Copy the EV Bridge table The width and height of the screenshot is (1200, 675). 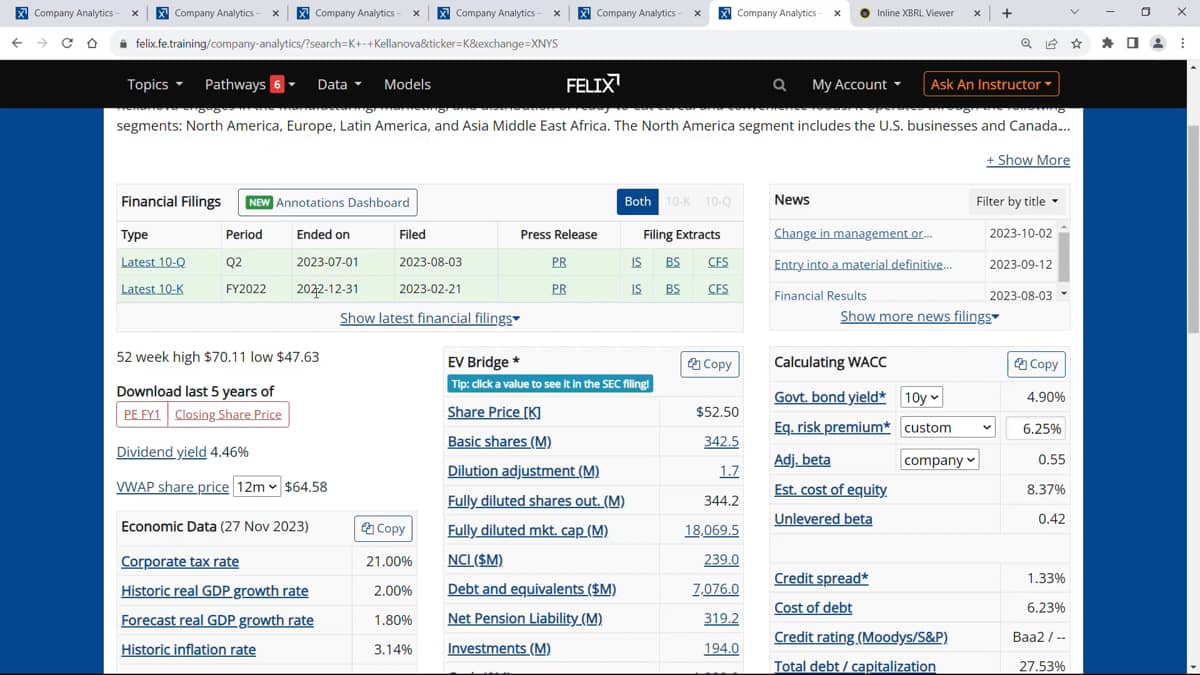pyautogui.click(x=710, y=364)
